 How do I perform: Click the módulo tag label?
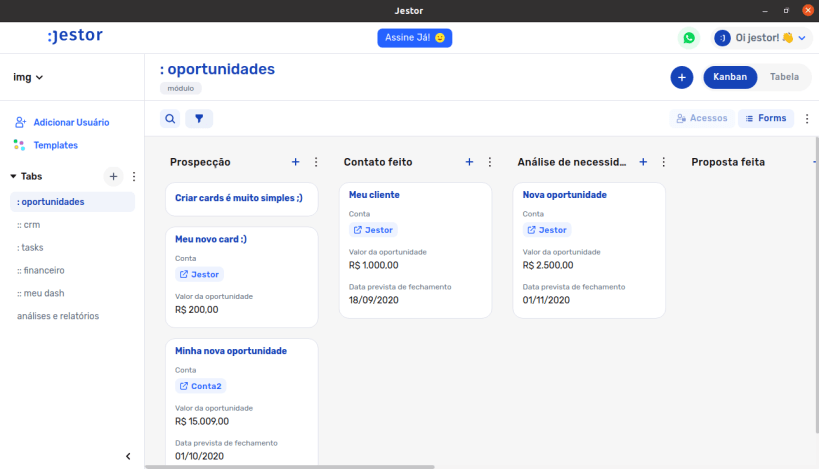click(x=181, y=88)
